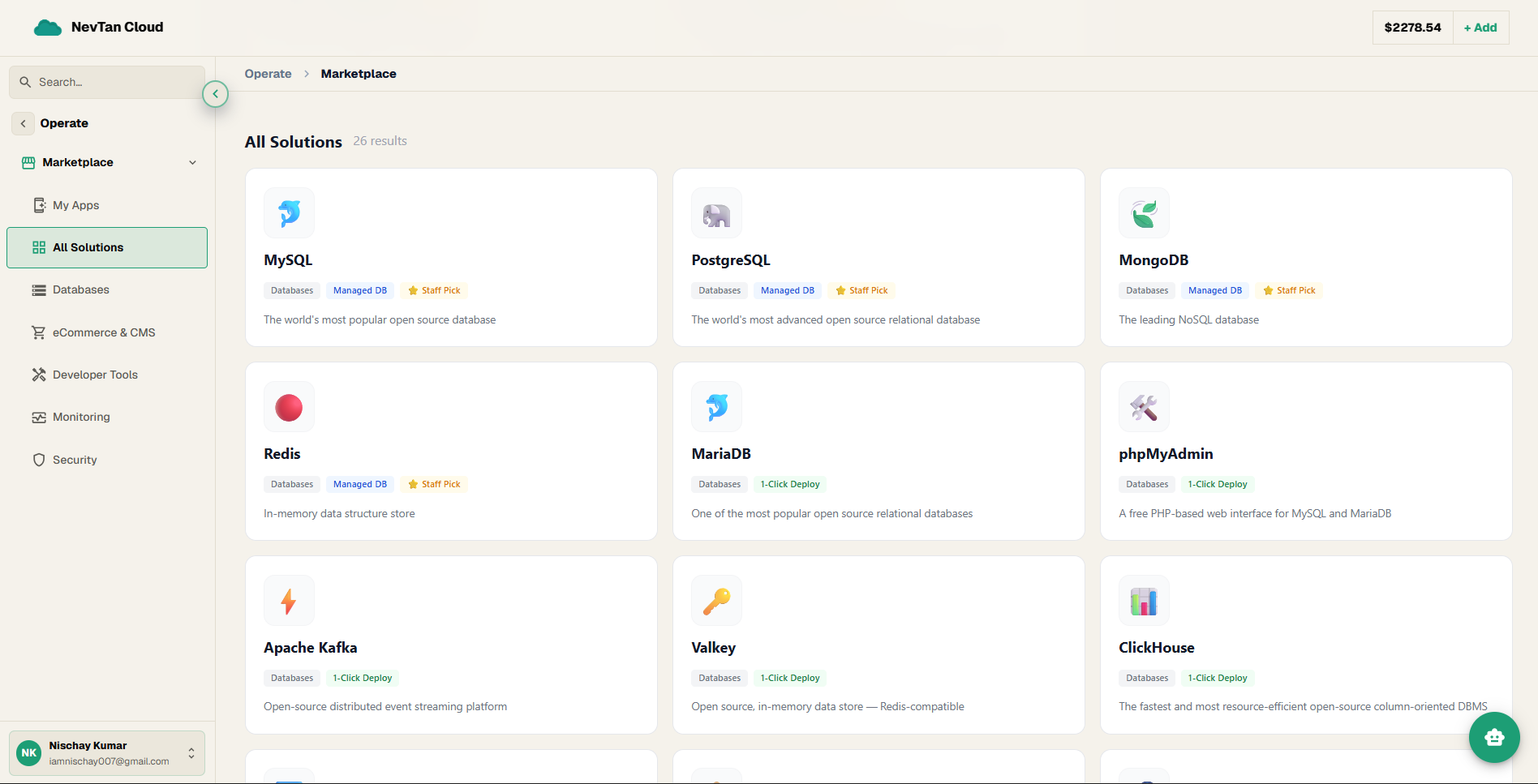Click the MySQL dolphin icon
This screenshot has height=784, width=1538.
pyautogui.click(x=289, y=213)
